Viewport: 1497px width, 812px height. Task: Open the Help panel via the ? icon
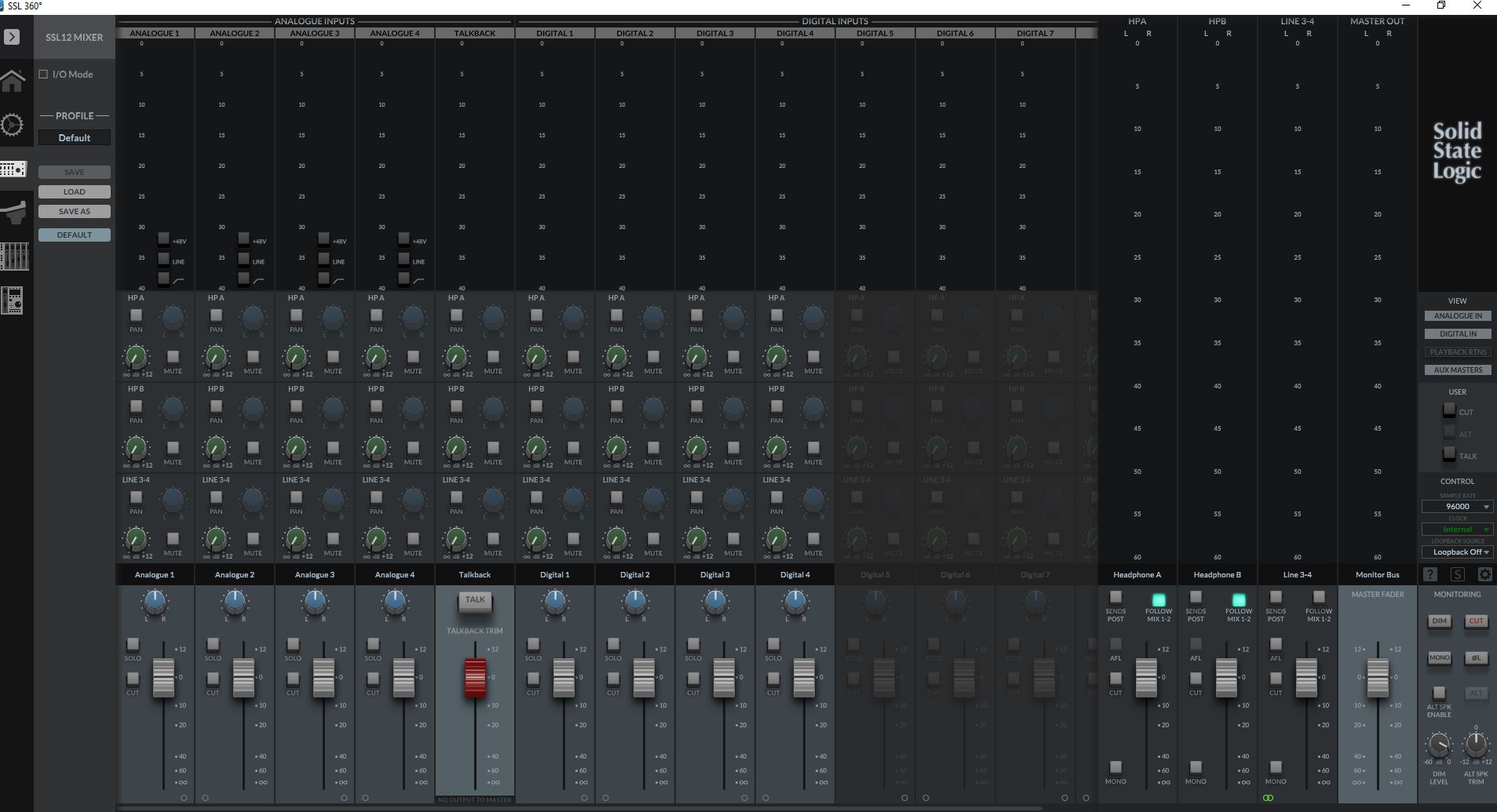1430,574
